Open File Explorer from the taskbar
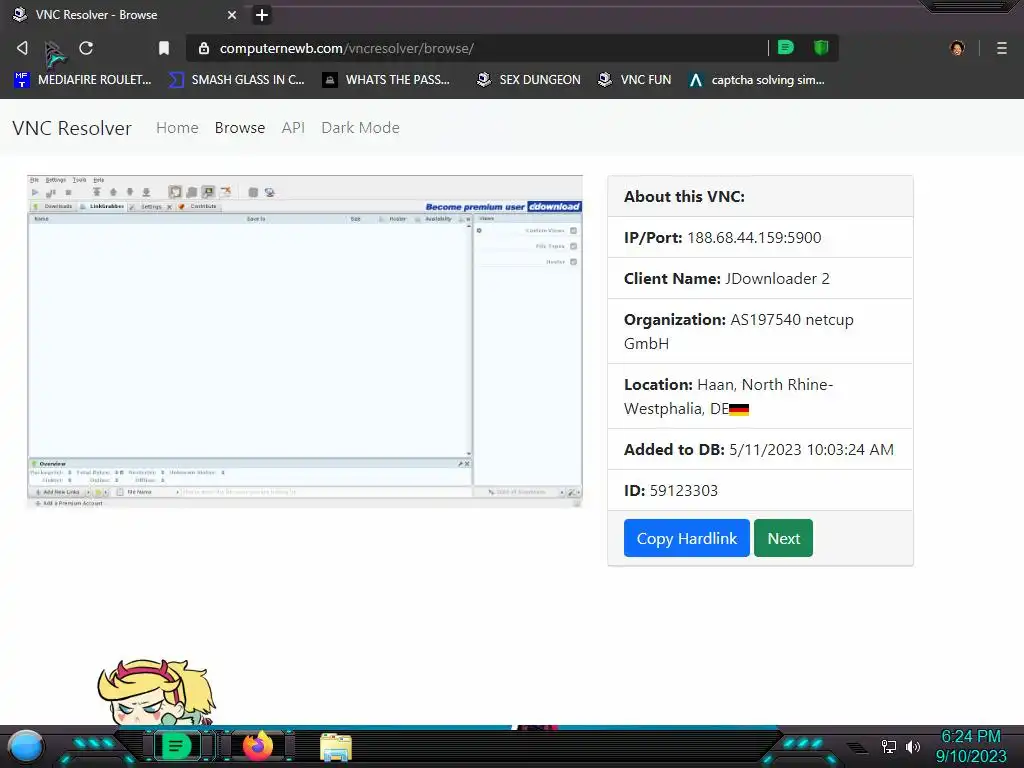1024x768 pixels. (x=336, y=747)
